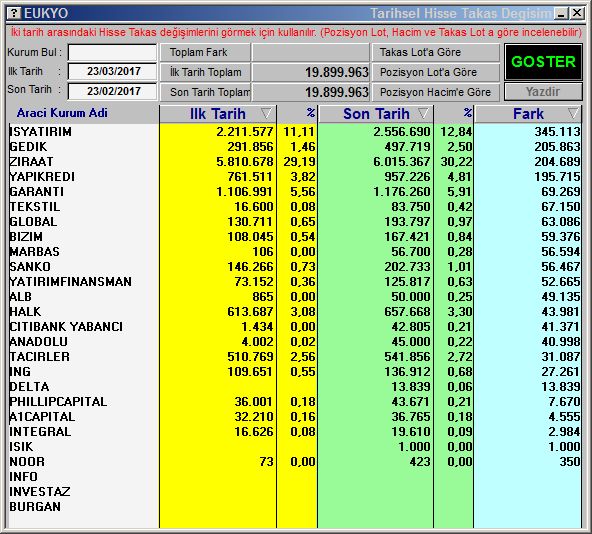Select the TEKSTIL row name
The image size is (592, 534).
[x=35, y=207]
